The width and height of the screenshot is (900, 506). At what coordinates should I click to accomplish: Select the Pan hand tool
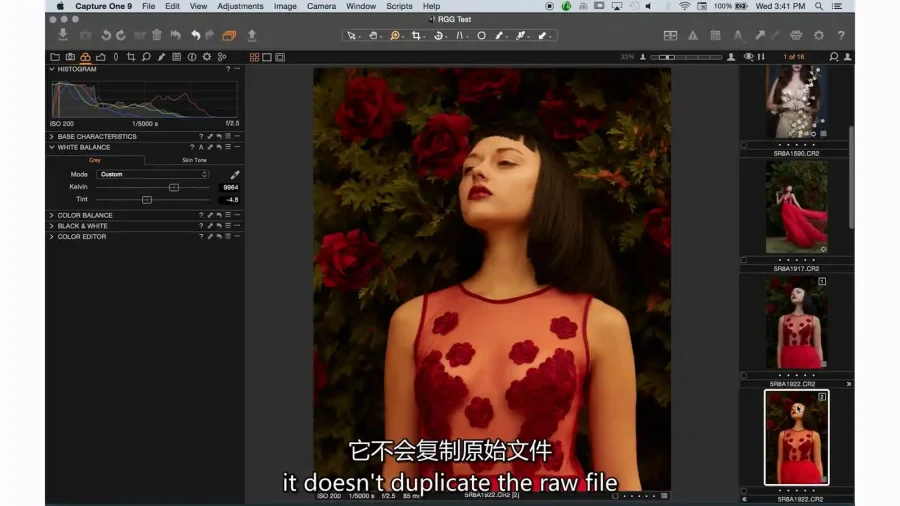373,36
